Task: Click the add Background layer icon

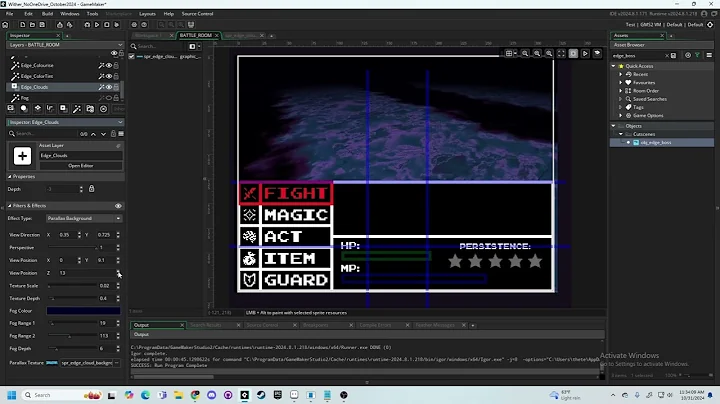Action: (11, 108)
